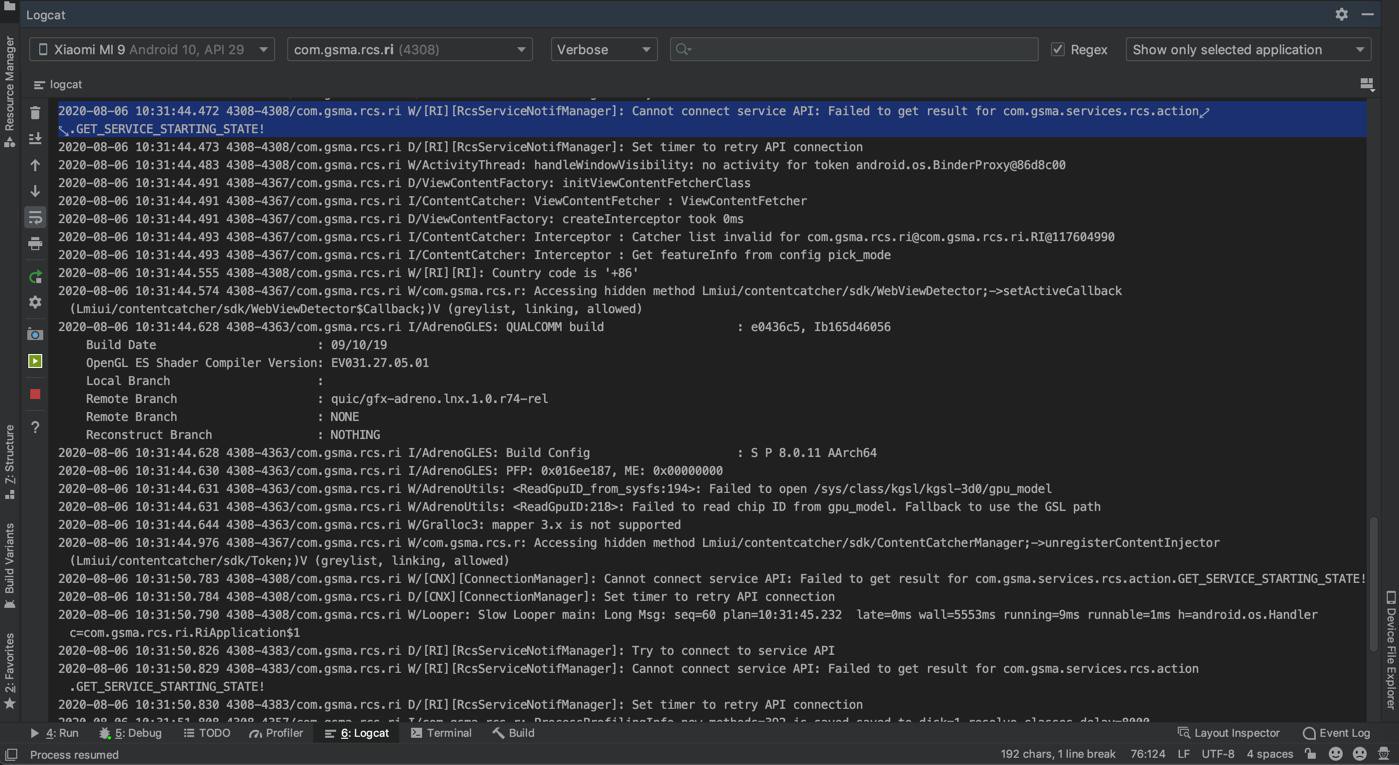Click log line "mapper 3.x is not supported"
The image size is (1399, 765).
tap(369, 525)
